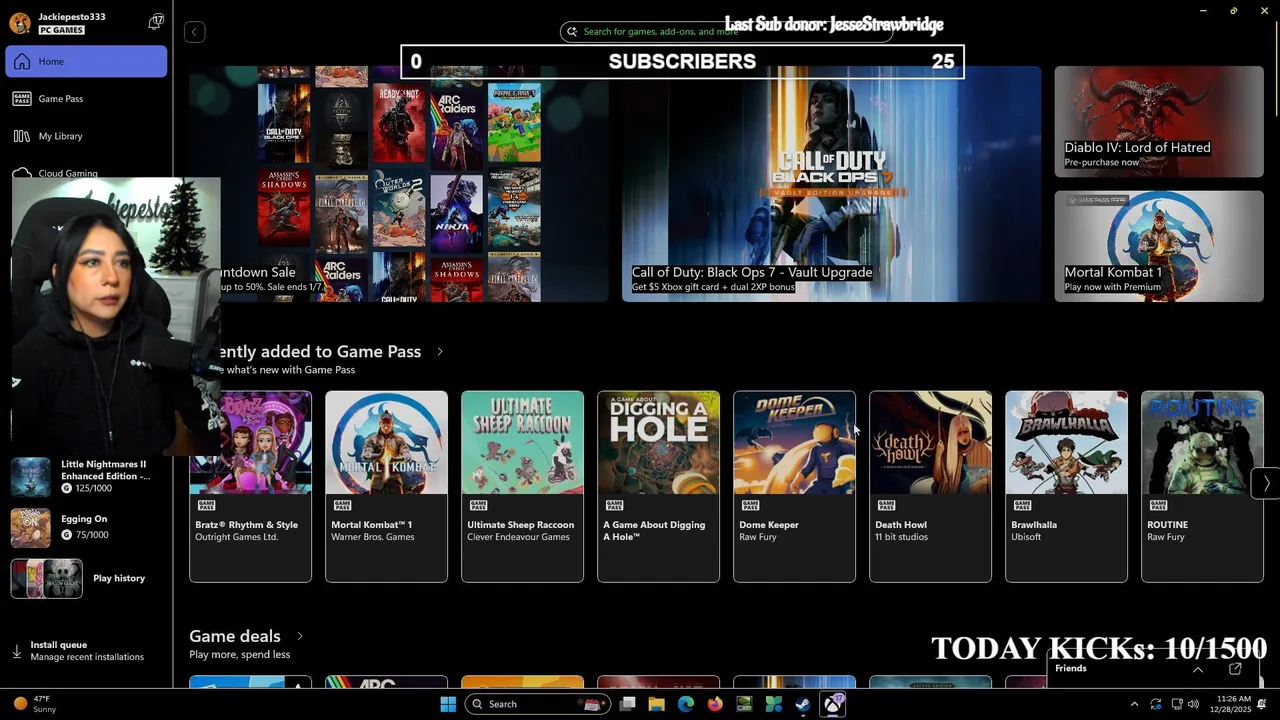Click the install queue download icon
The width and height of the screenshot is (1280, 720).
tap(17, 651)
